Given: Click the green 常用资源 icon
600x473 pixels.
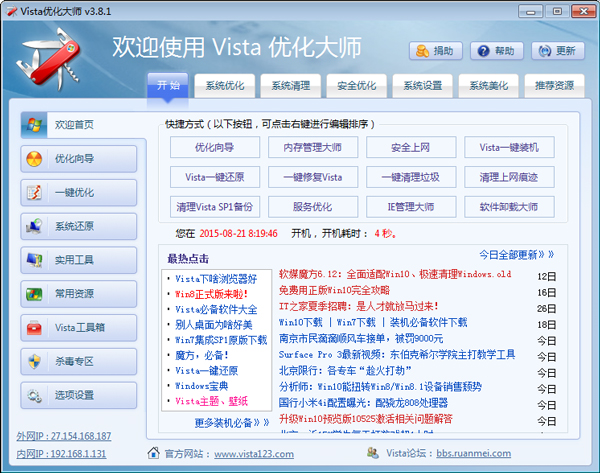Looking at the screenshot, I should [x=34, y=294].
